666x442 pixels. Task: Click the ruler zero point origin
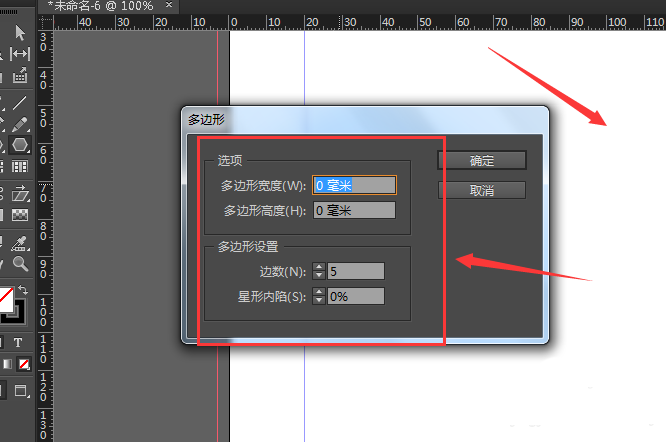(x=45, y=22)
